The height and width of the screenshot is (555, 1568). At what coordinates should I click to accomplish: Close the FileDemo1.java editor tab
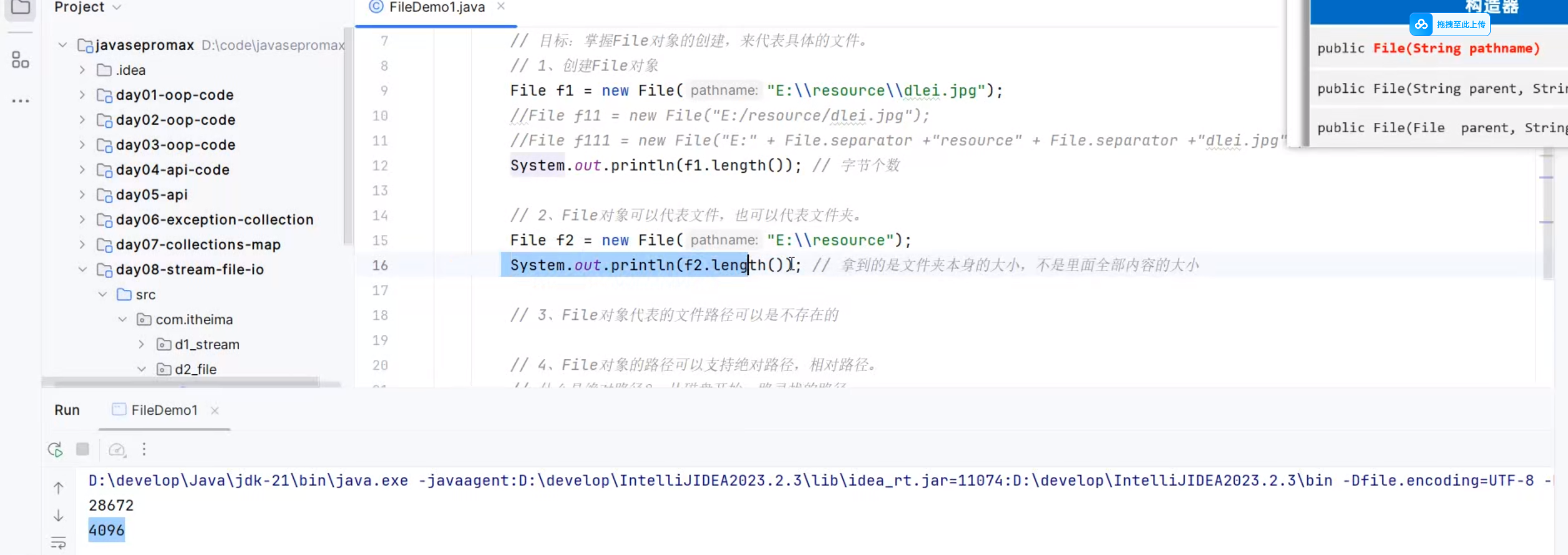click(x=500, y=7)
